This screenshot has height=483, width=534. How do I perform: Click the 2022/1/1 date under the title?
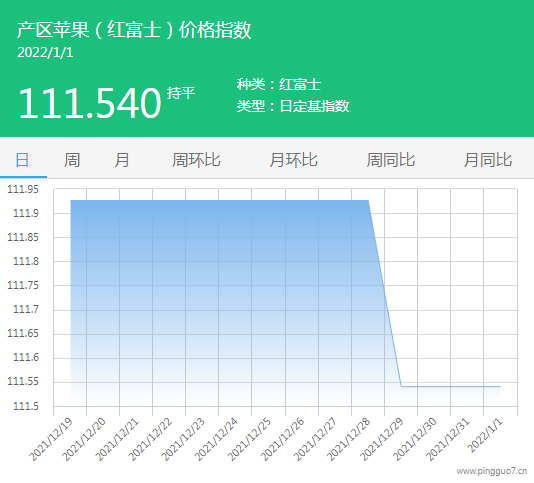click(x=45, y=52)
